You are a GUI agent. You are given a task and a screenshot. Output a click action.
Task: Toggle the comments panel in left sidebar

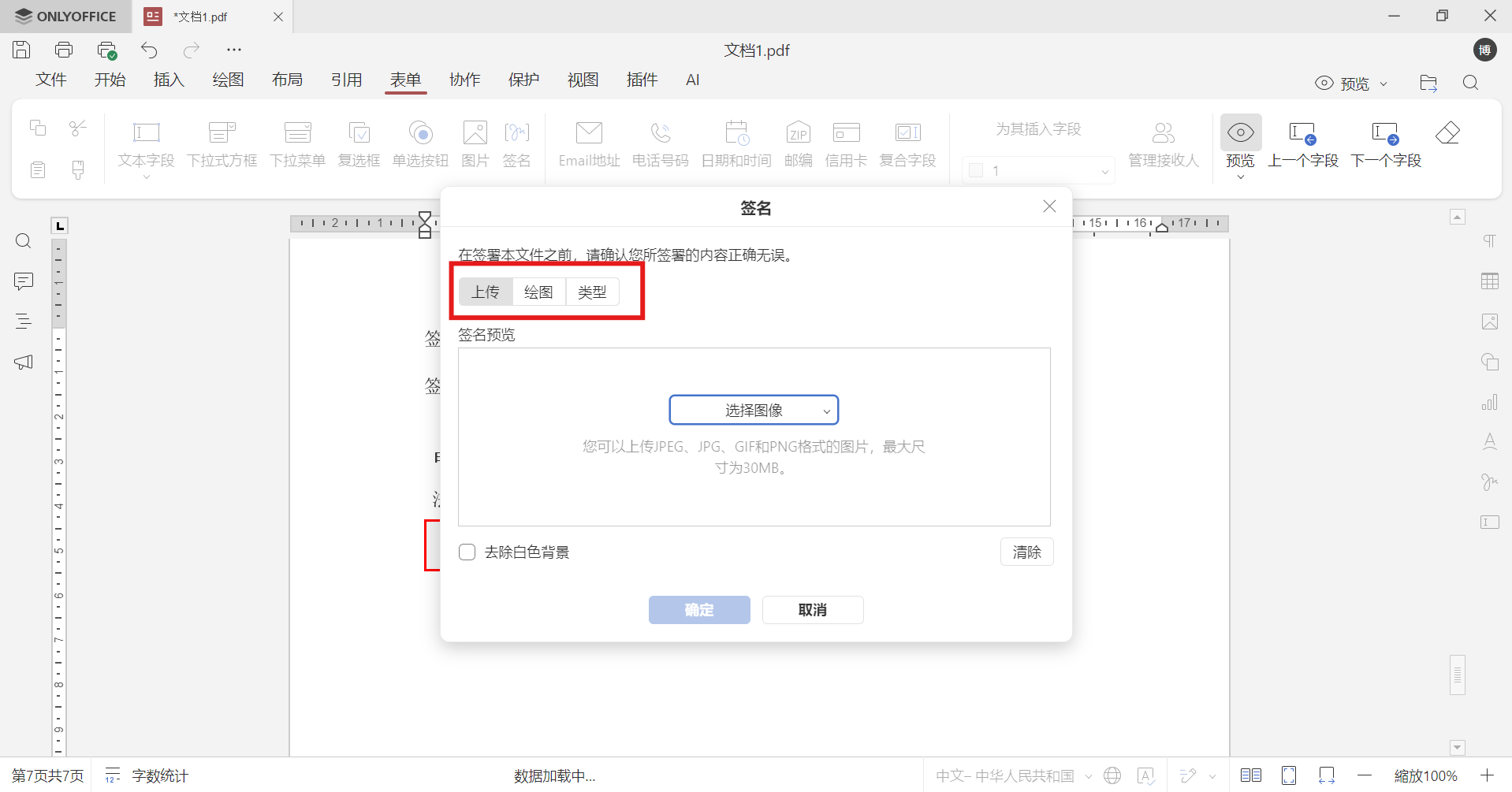[x=23, y=281]
